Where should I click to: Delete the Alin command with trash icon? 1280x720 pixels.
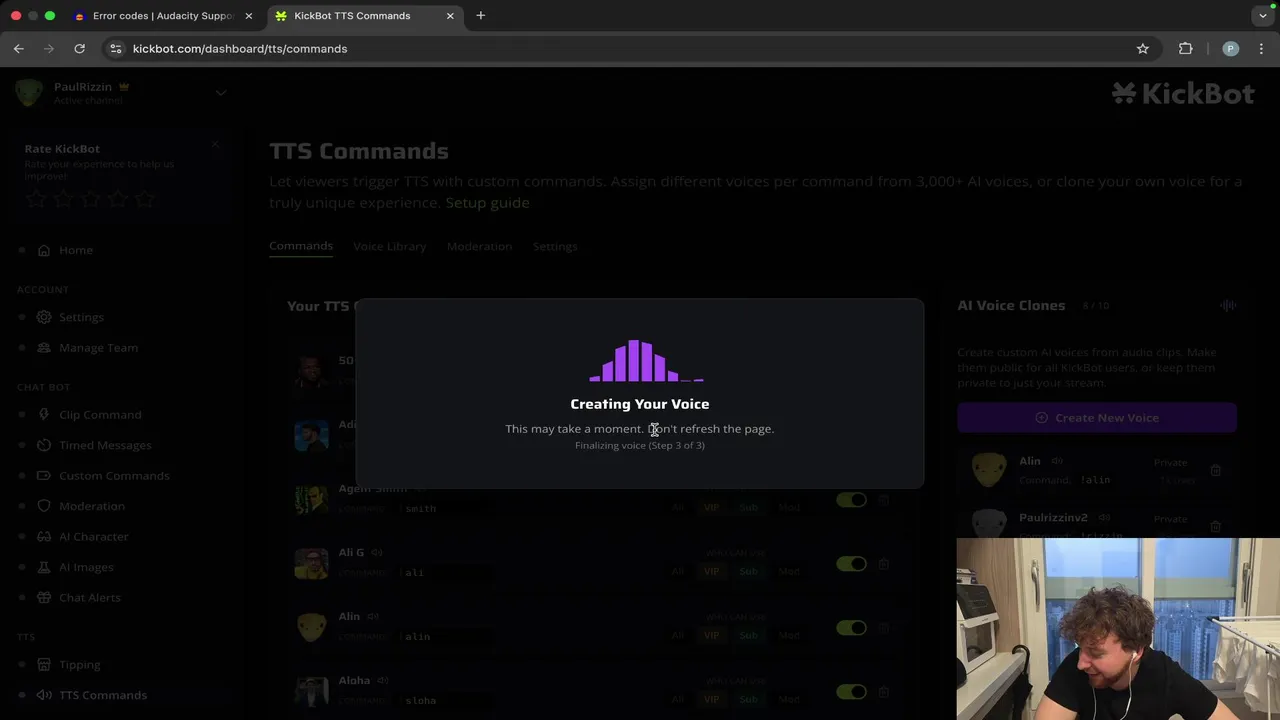[884, 628]
